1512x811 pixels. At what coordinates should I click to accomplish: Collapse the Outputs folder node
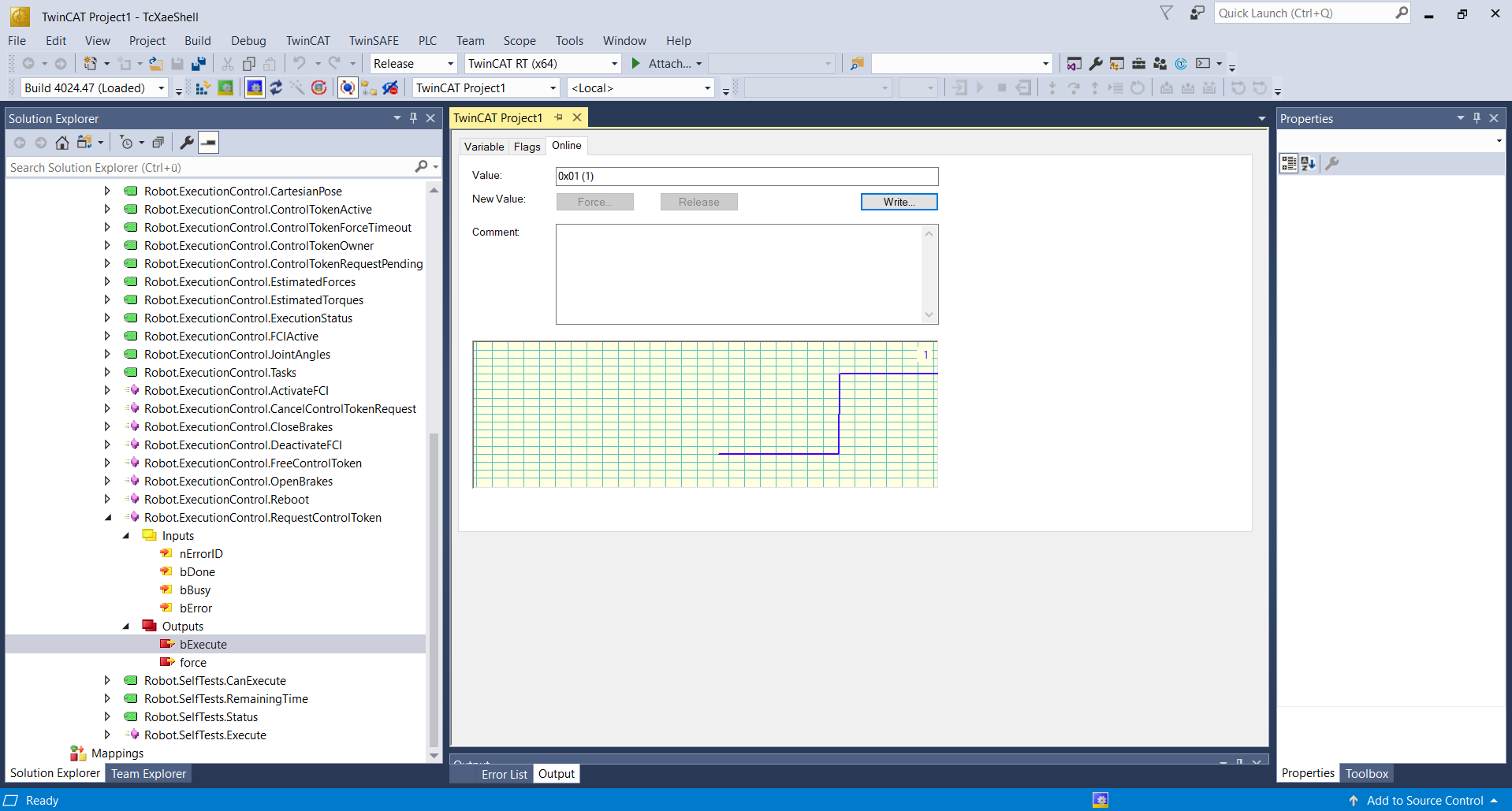[x=126, y=627]
